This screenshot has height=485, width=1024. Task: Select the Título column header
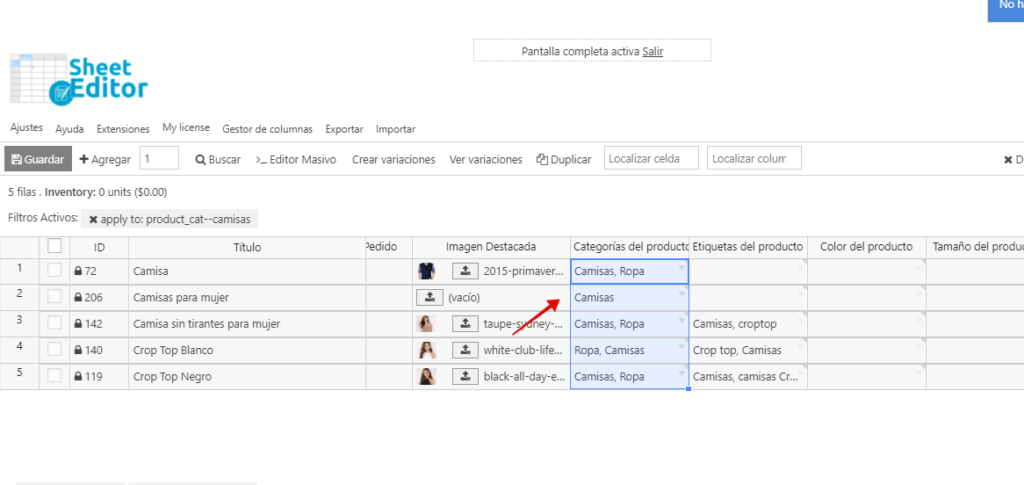247,247
